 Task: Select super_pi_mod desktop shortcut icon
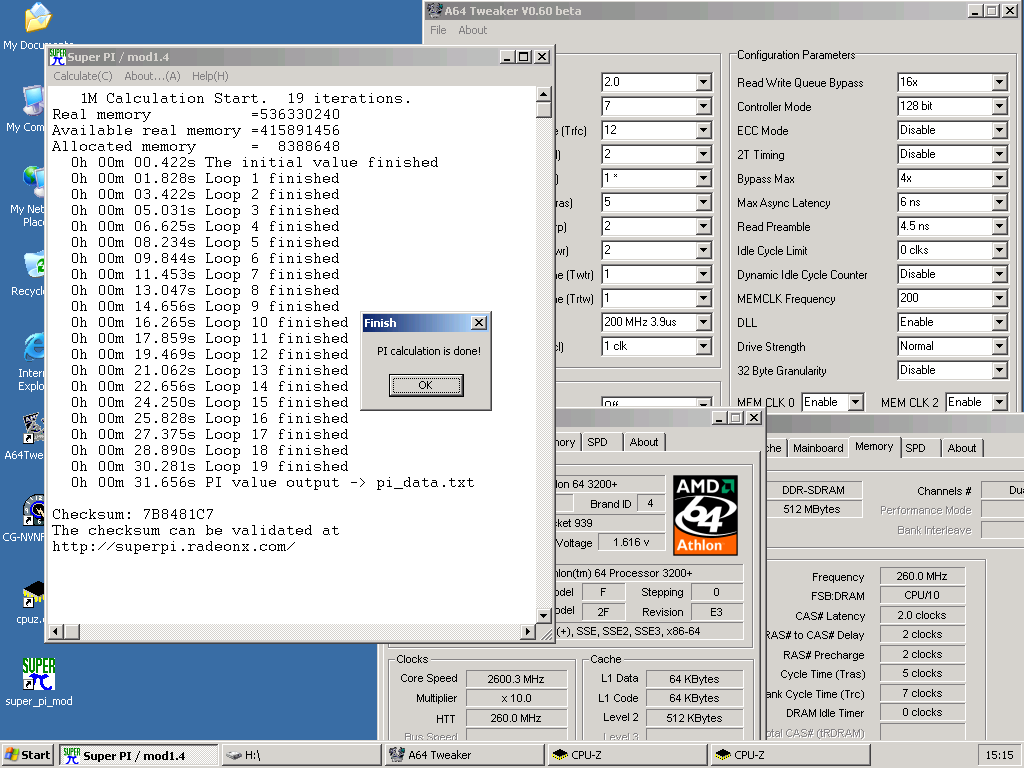tap(39, 674)
